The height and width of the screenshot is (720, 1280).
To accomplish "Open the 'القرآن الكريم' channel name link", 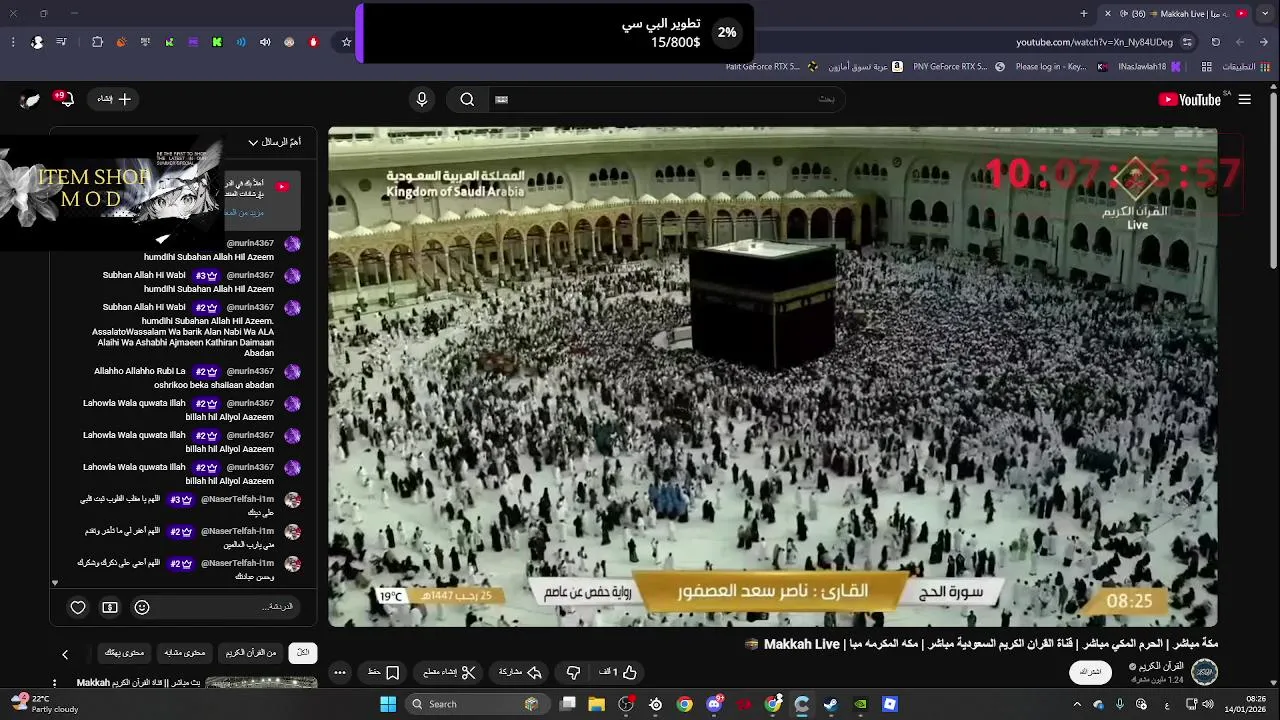I will tap(1162, 666).
